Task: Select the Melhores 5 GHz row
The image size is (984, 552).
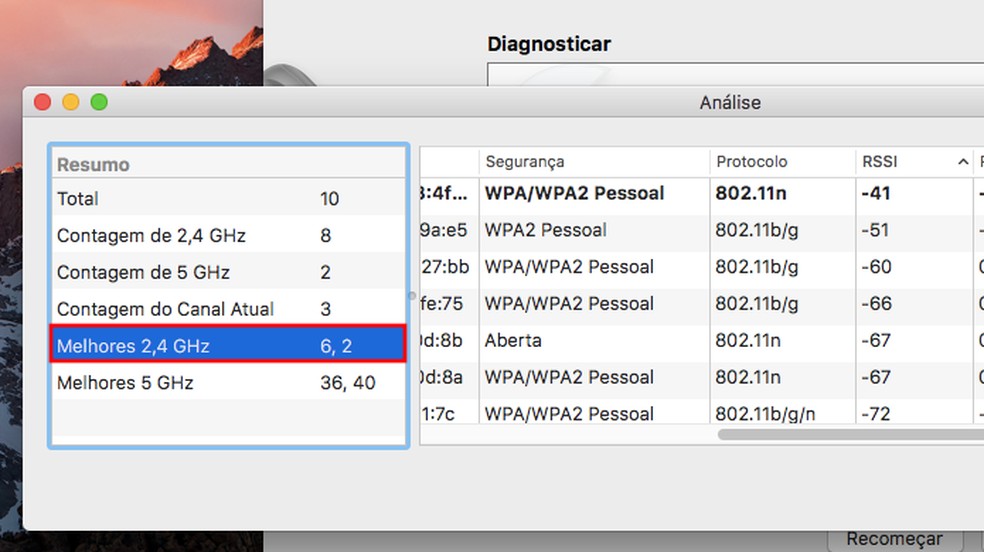Action: (228, 383)
